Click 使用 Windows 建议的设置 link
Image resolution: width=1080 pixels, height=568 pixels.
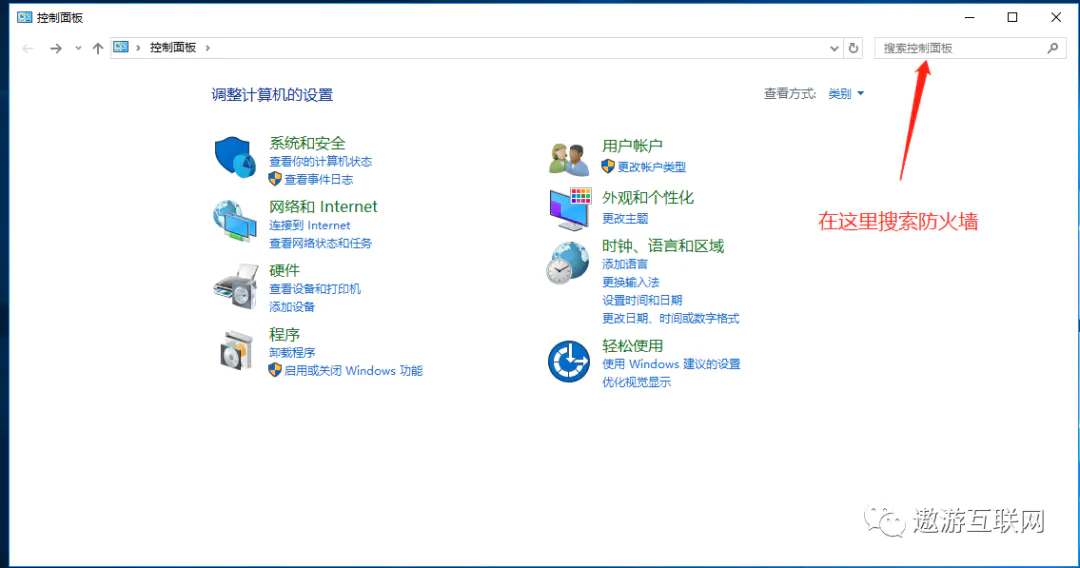[x=671, y=364]
